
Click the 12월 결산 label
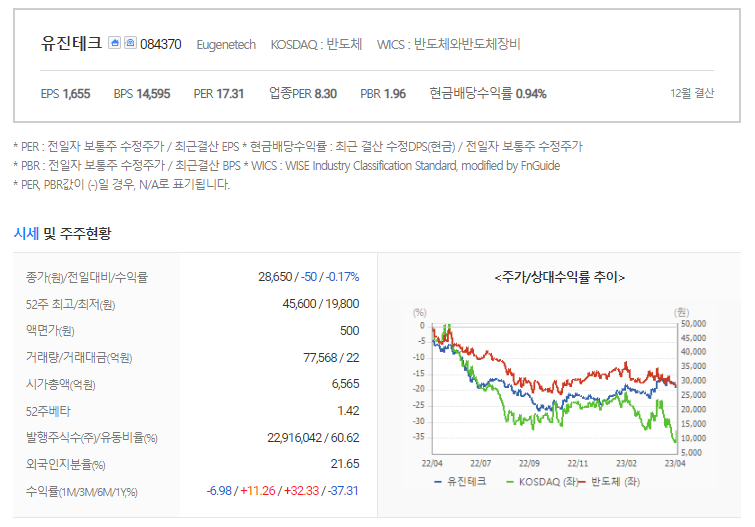692,93
